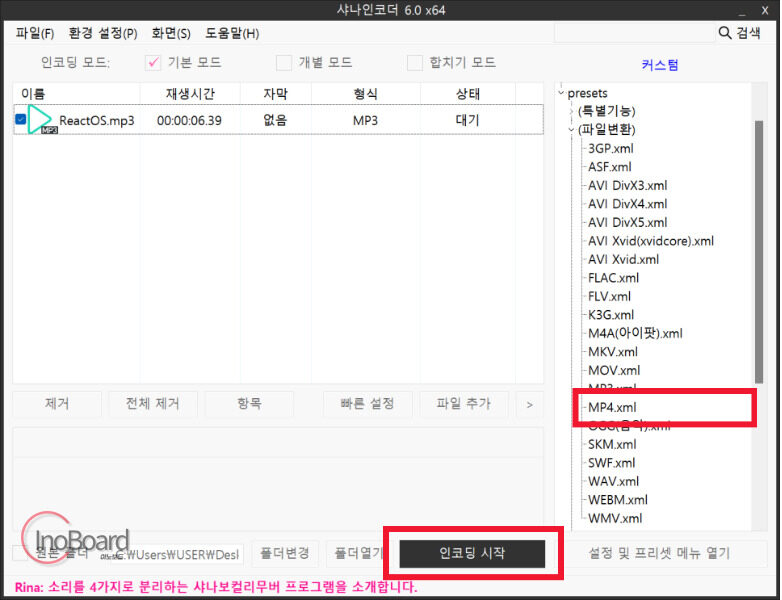This screenshot has width=782, height=600.
Task: Enable the 개별 모드 checkbox
Action: 284,63
